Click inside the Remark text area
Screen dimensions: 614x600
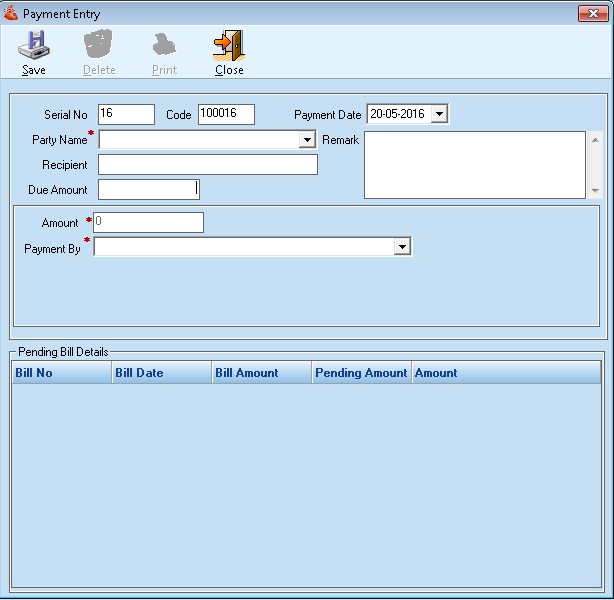[474, 165]
